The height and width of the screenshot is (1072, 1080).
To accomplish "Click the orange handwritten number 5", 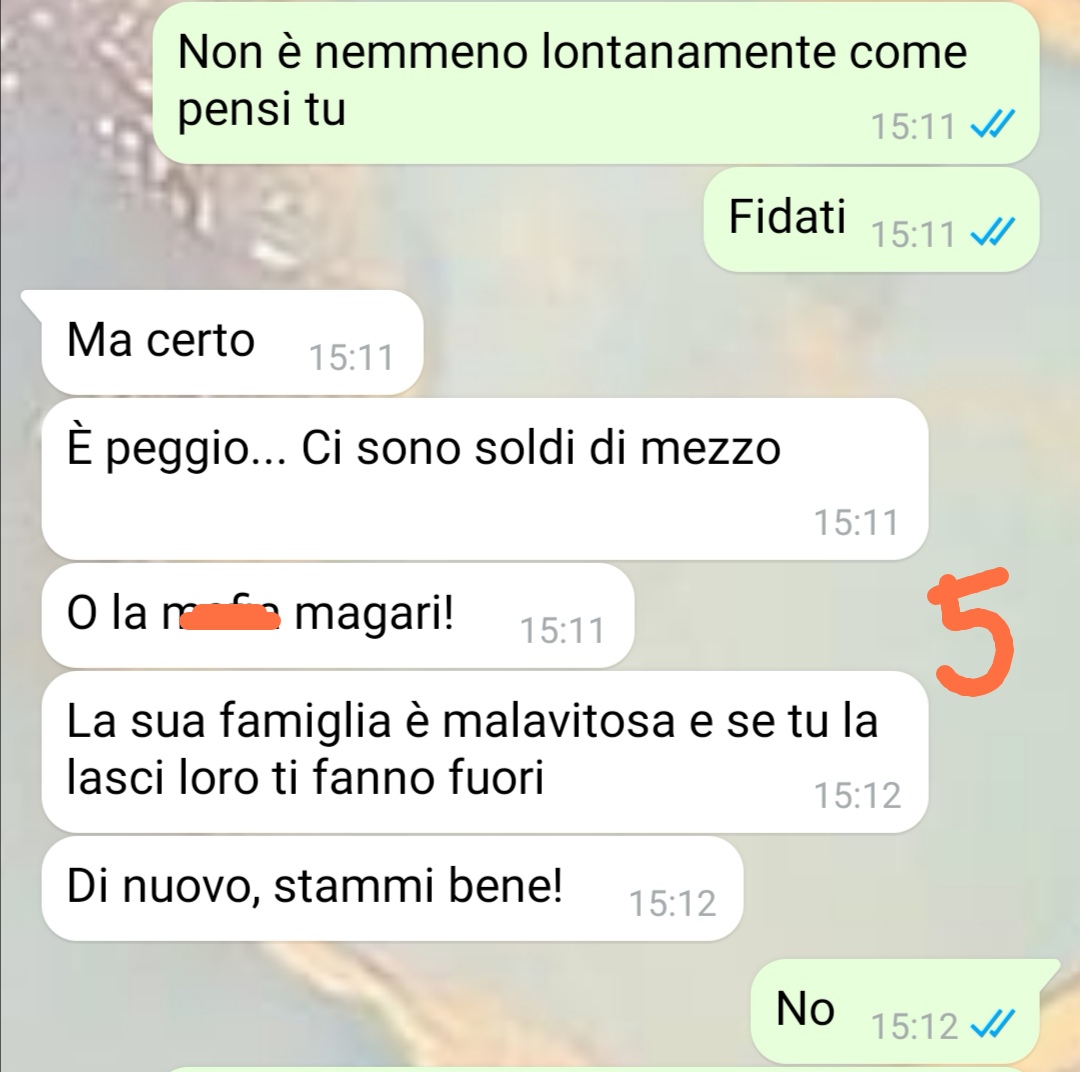I will click(x=972, y=632).
